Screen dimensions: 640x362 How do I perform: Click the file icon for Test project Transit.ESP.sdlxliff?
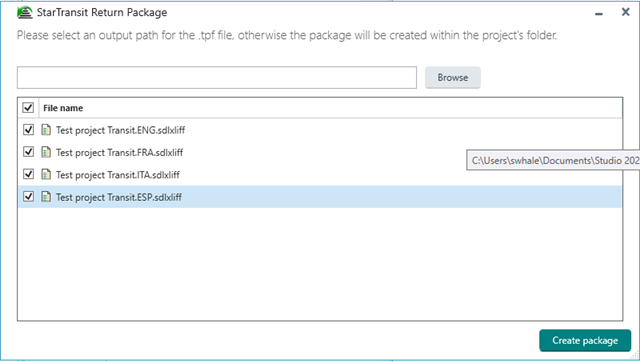click(x=46, y=197)
